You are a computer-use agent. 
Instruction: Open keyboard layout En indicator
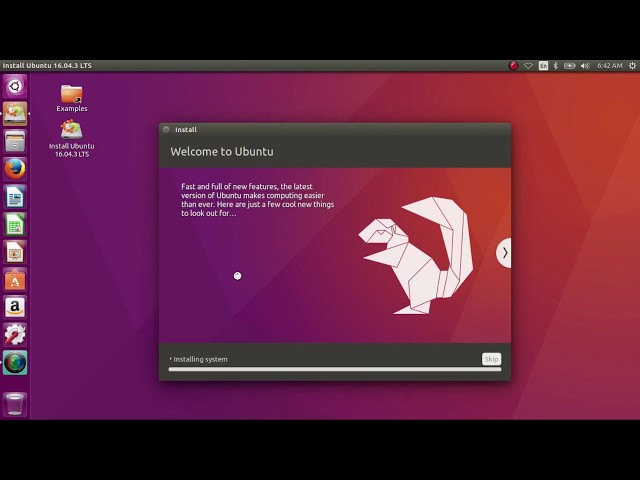[543, 66]
